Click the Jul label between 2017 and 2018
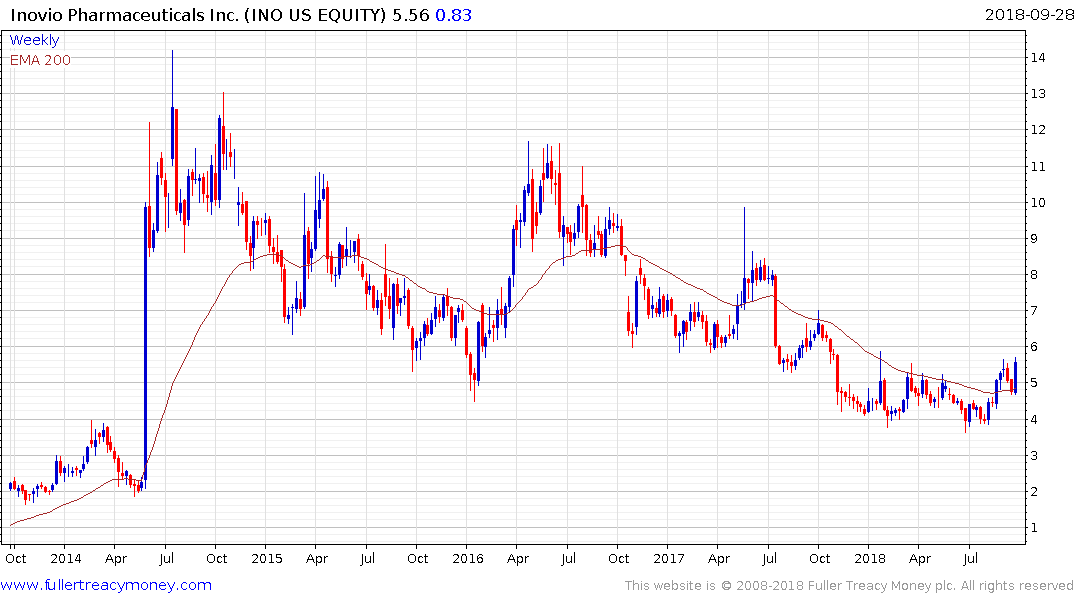The width and height of the screenshot is (1075, 600). coord(769,559)
